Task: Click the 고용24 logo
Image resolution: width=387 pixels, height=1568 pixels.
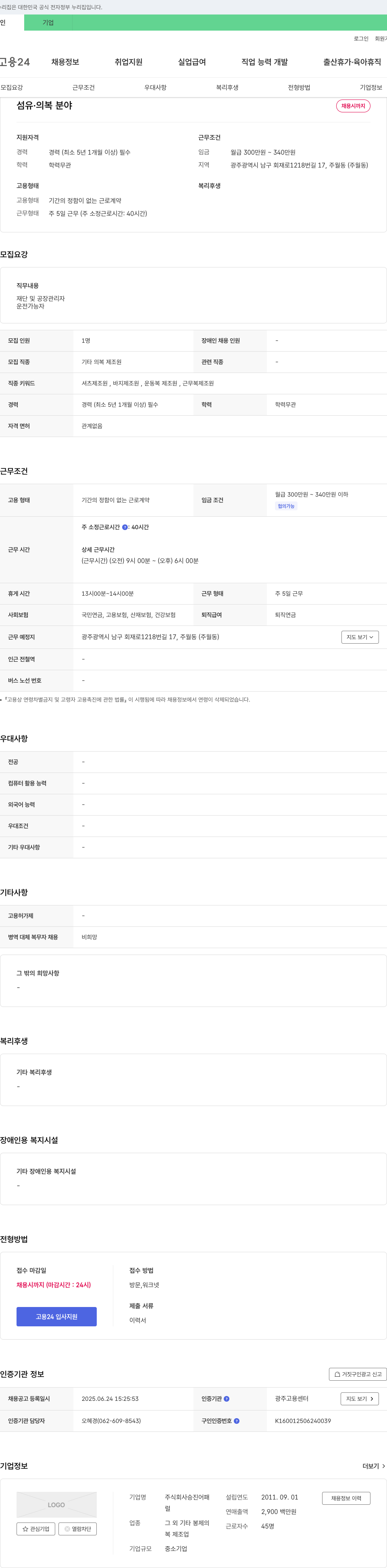Action: point(14,62)
